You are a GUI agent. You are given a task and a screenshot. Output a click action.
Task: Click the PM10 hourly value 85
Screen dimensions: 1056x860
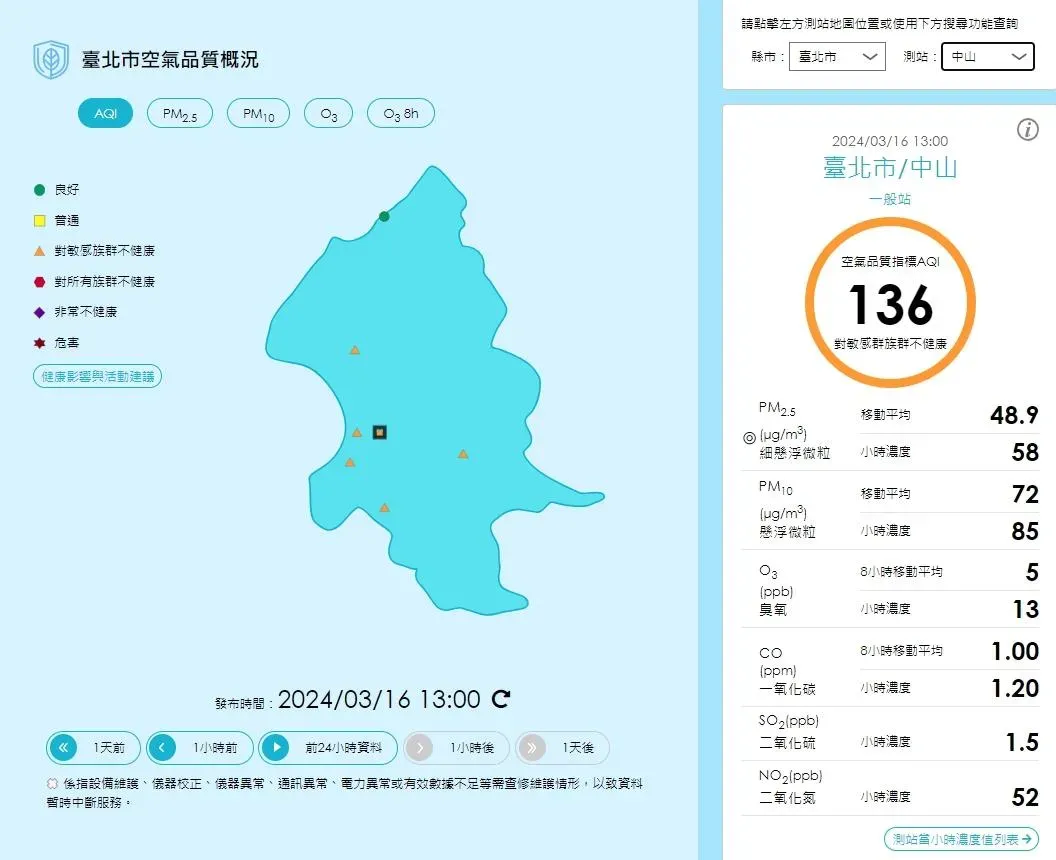coord(1025,531)
